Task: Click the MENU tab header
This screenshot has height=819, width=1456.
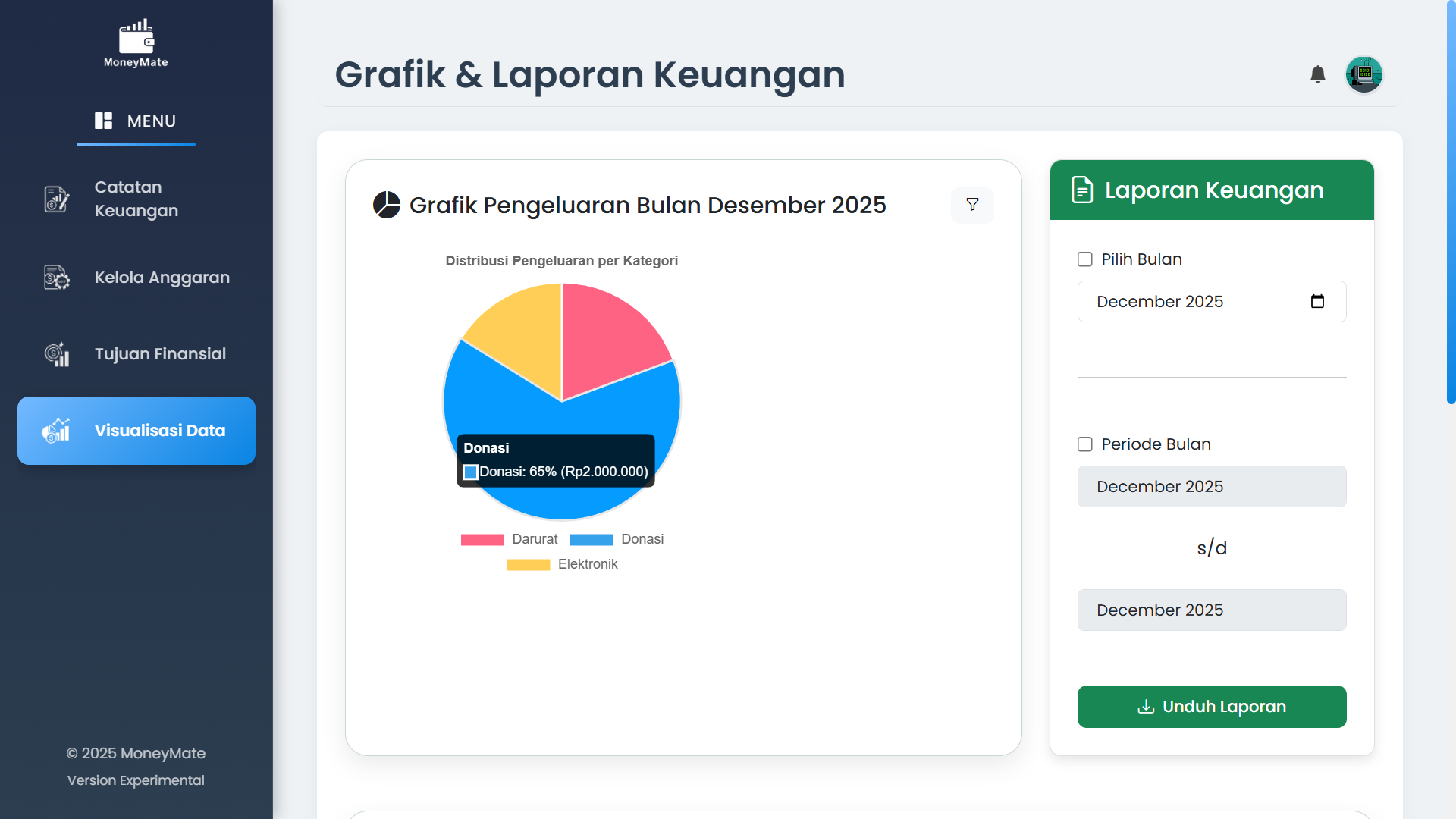Action: tap(136, 121)
